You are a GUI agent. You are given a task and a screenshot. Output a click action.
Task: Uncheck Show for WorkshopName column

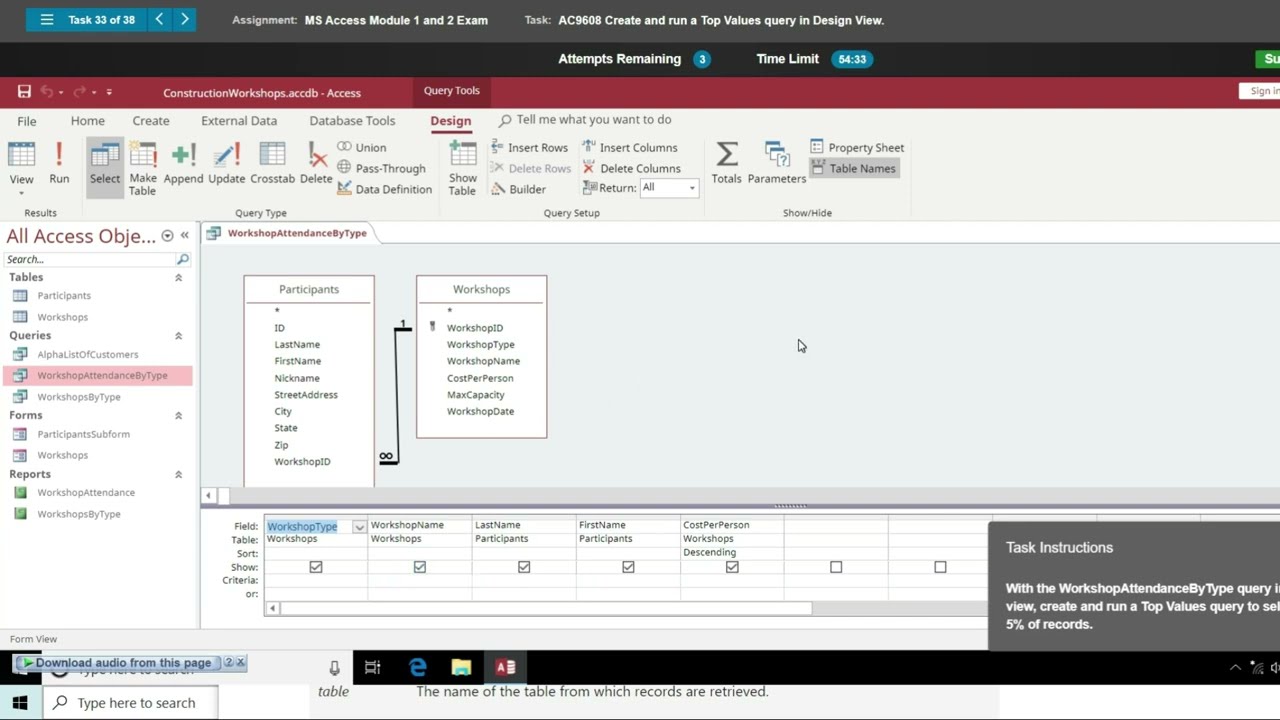coord(420,567)
